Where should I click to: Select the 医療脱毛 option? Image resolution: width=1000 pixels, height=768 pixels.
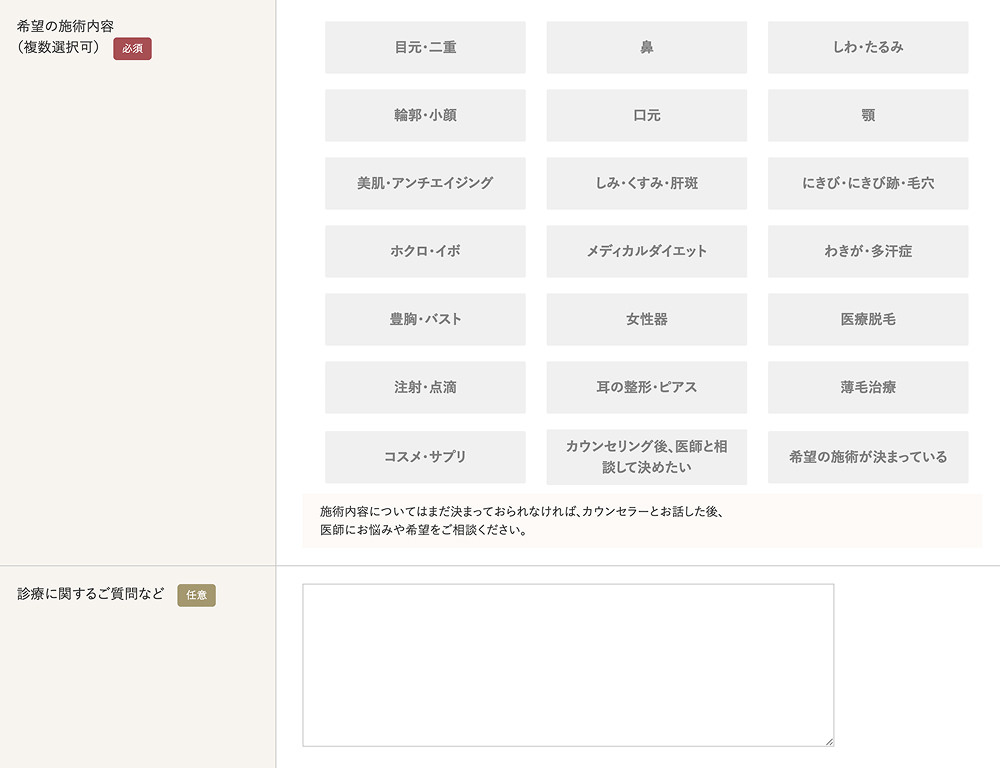point(868,320)
